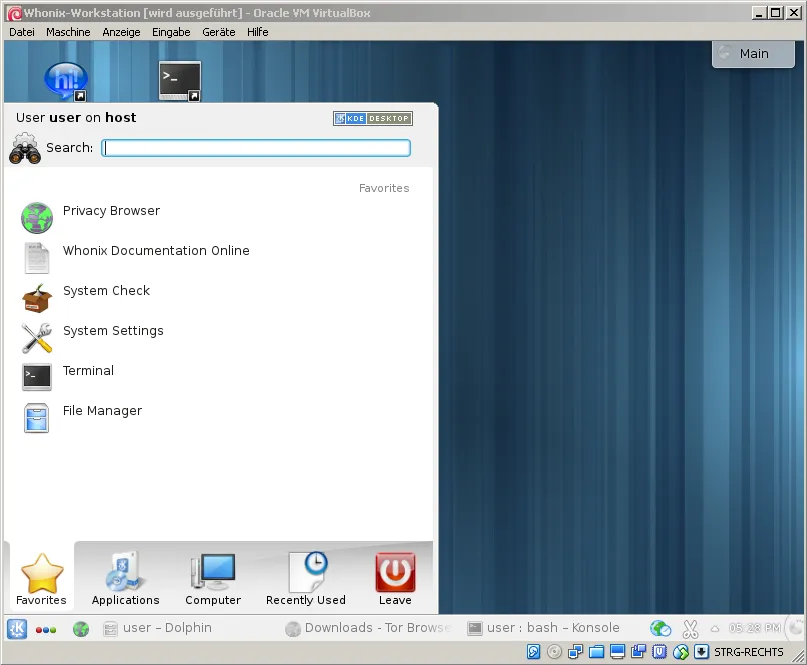Screen dimensions: 807x665
Task: Open Hilfe menu
Action: point(257,32)
